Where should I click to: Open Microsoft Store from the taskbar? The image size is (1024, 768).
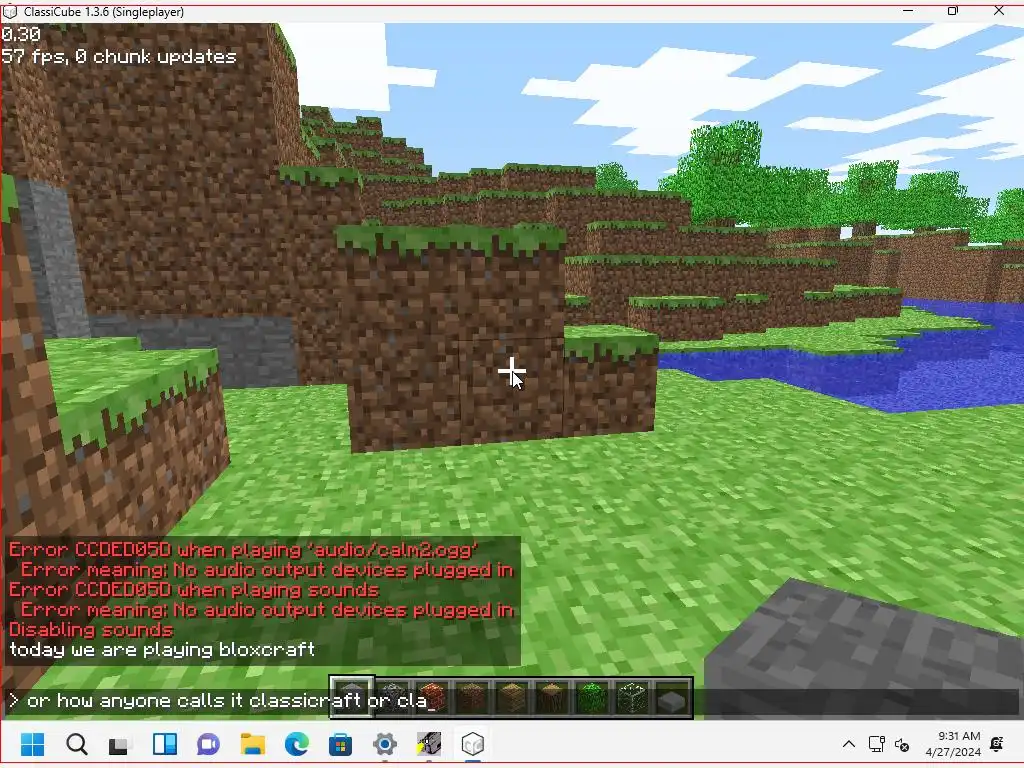tap(340, 744)
